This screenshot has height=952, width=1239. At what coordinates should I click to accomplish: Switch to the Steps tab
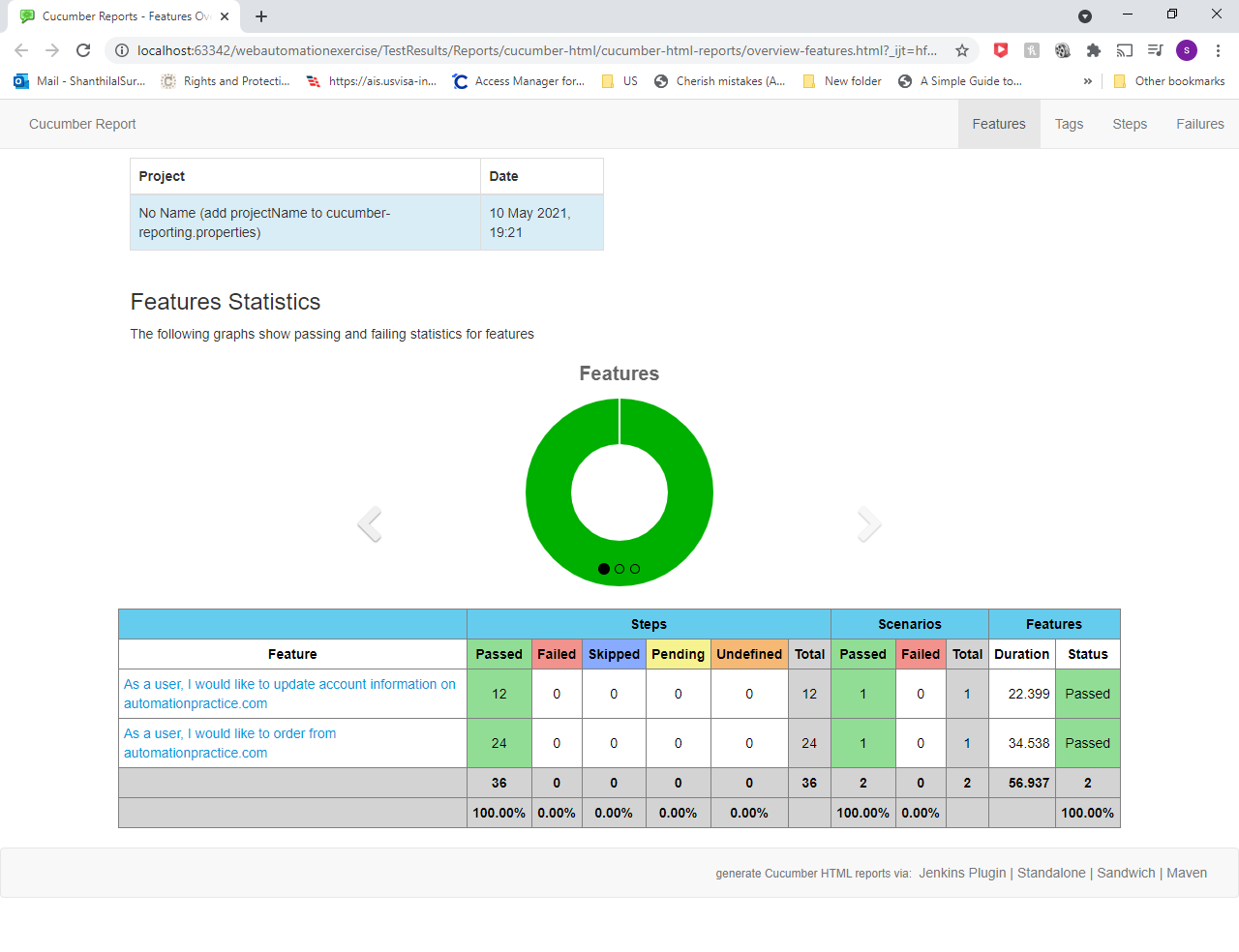[x=1130, y=124]
